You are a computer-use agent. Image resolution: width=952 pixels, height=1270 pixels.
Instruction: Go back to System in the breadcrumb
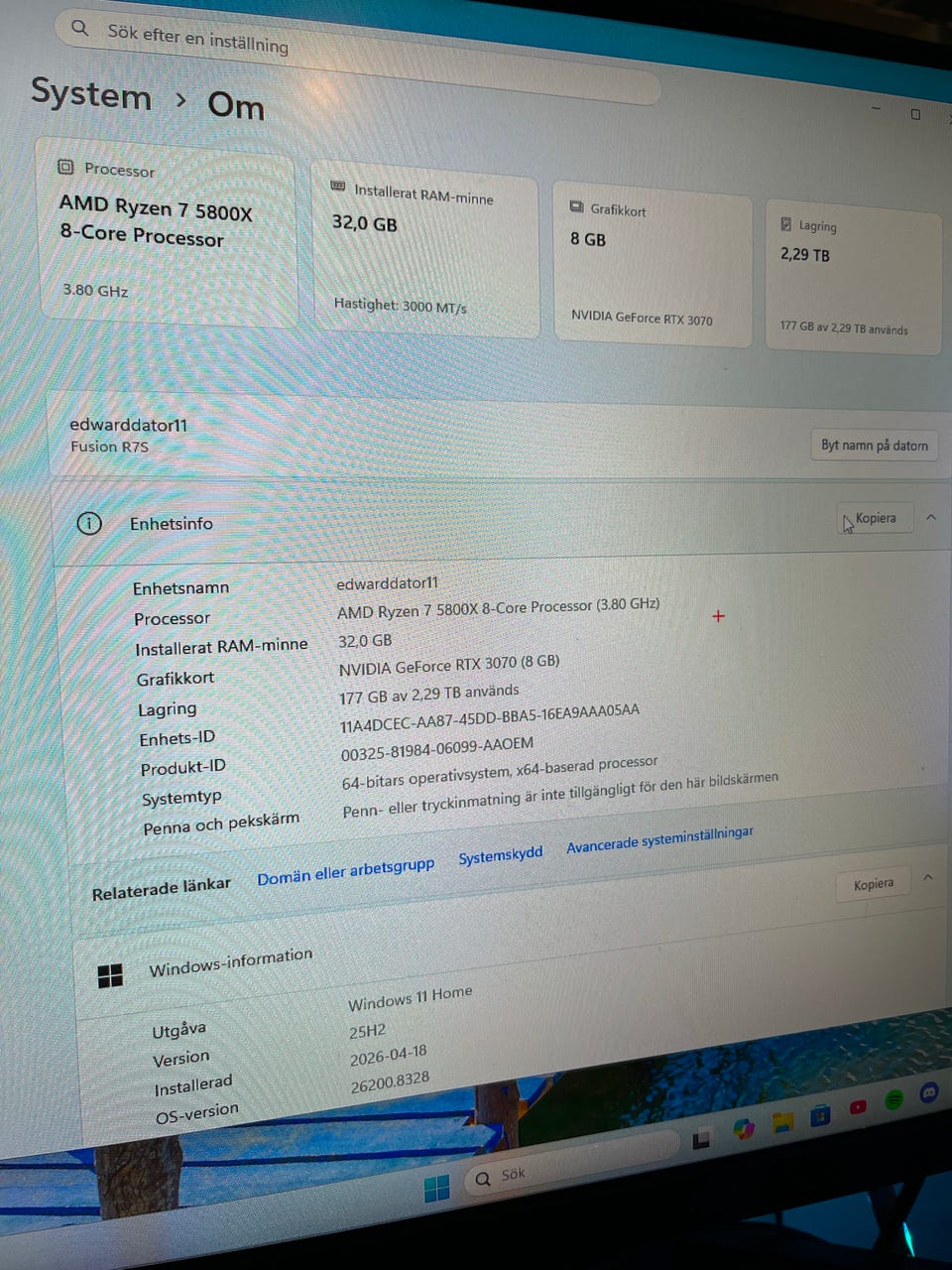pyautogui.click(x=91, y=94)
